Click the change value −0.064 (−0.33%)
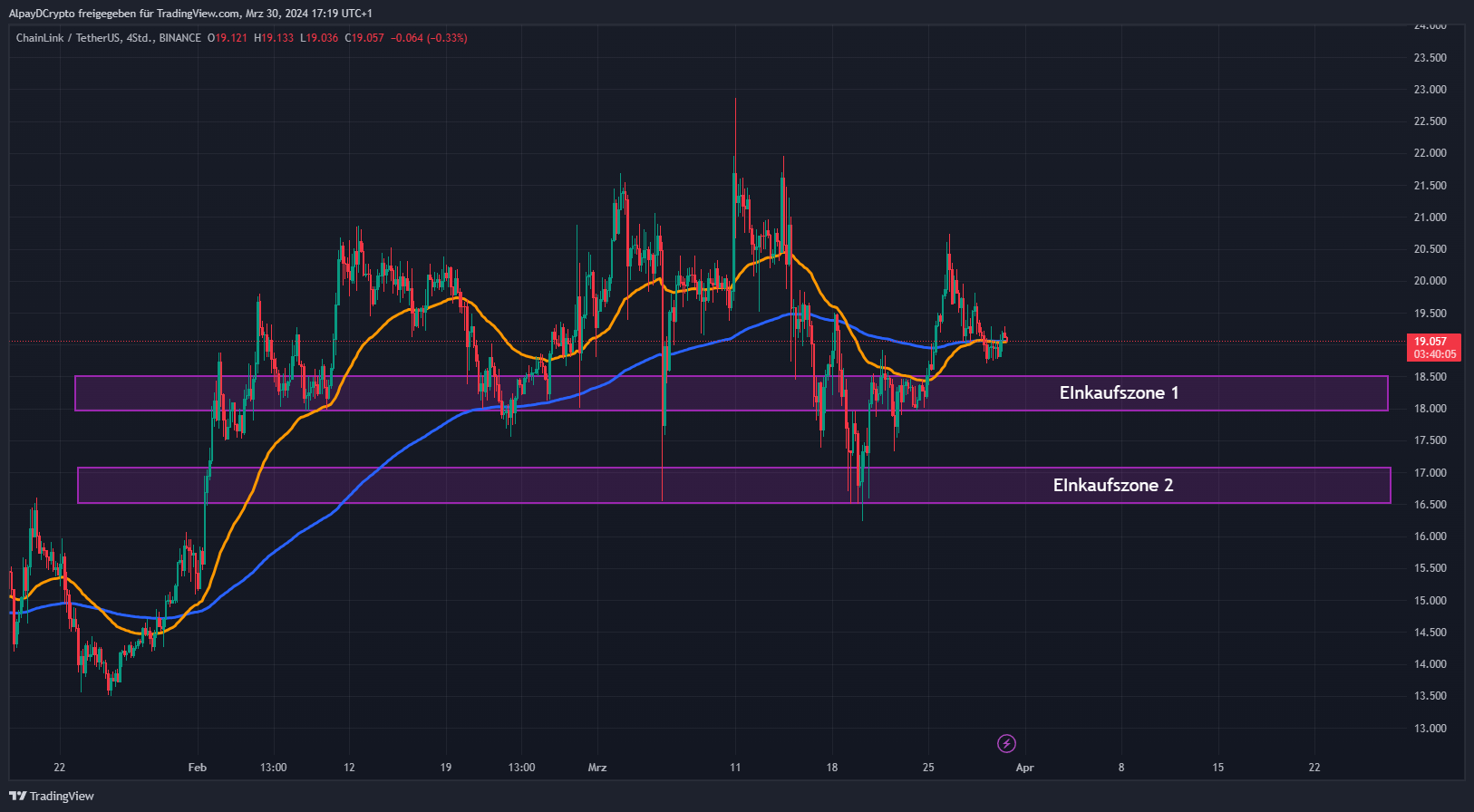The width and height of the screenshot is (1474, 812). 429,38
